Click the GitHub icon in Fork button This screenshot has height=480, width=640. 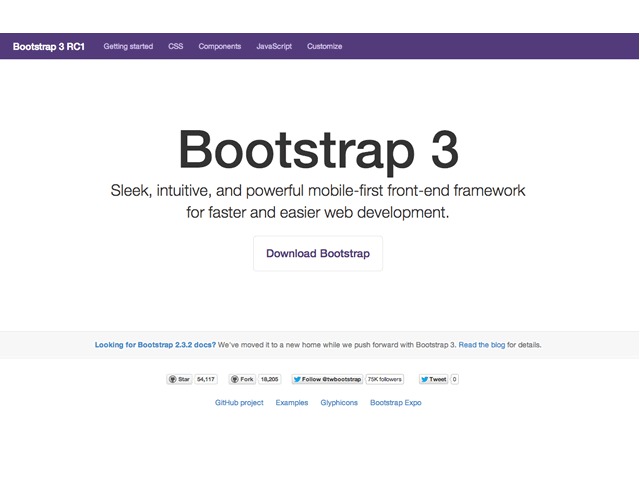coord(234,379)
